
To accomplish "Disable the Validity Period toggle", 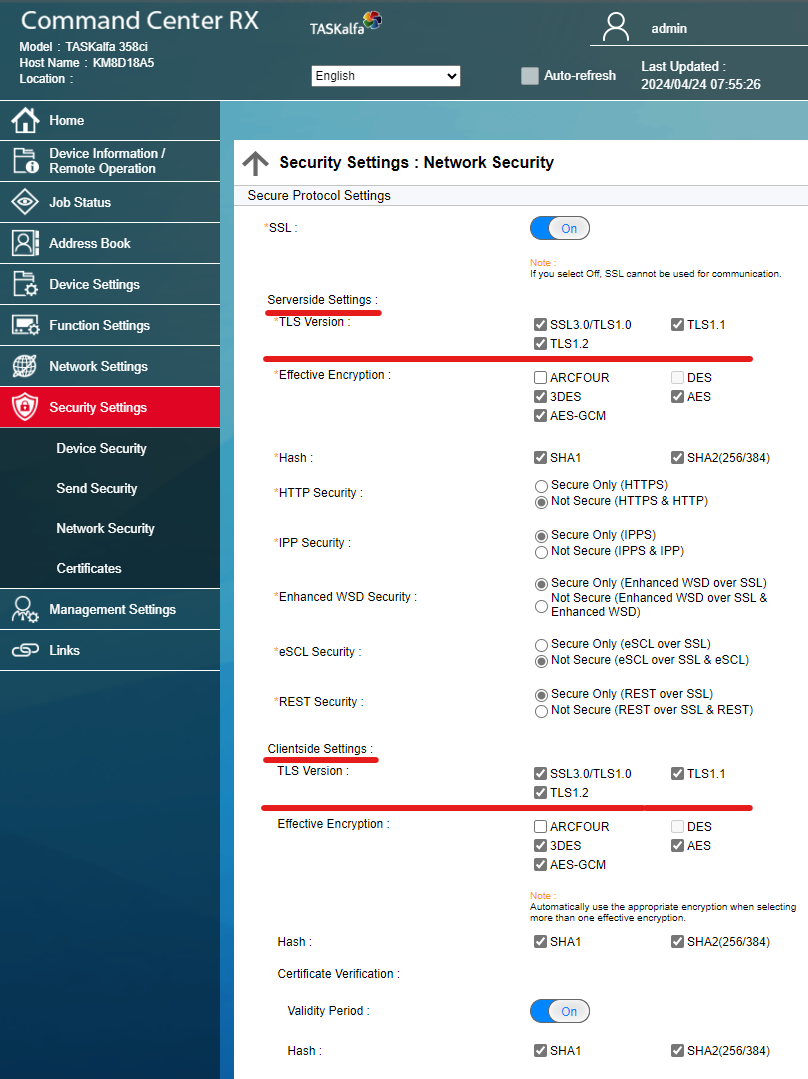I will point(559,1011).
